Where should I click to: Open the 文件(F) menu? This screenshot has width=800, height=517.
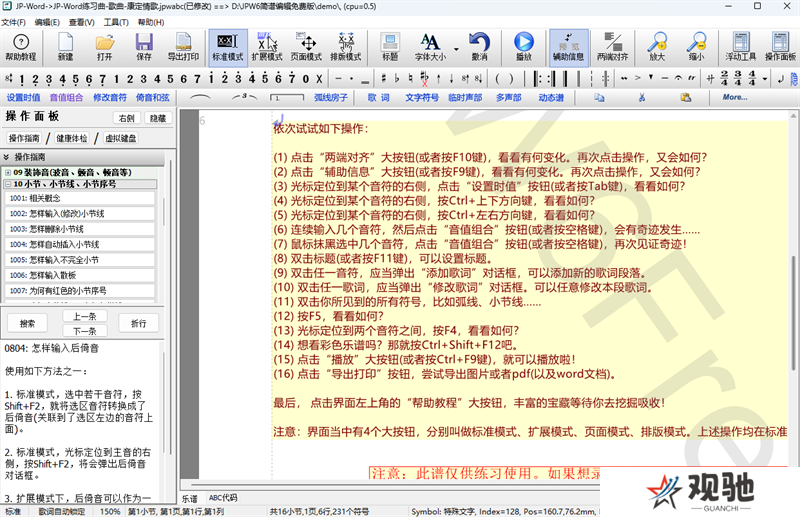coord(13,22)
